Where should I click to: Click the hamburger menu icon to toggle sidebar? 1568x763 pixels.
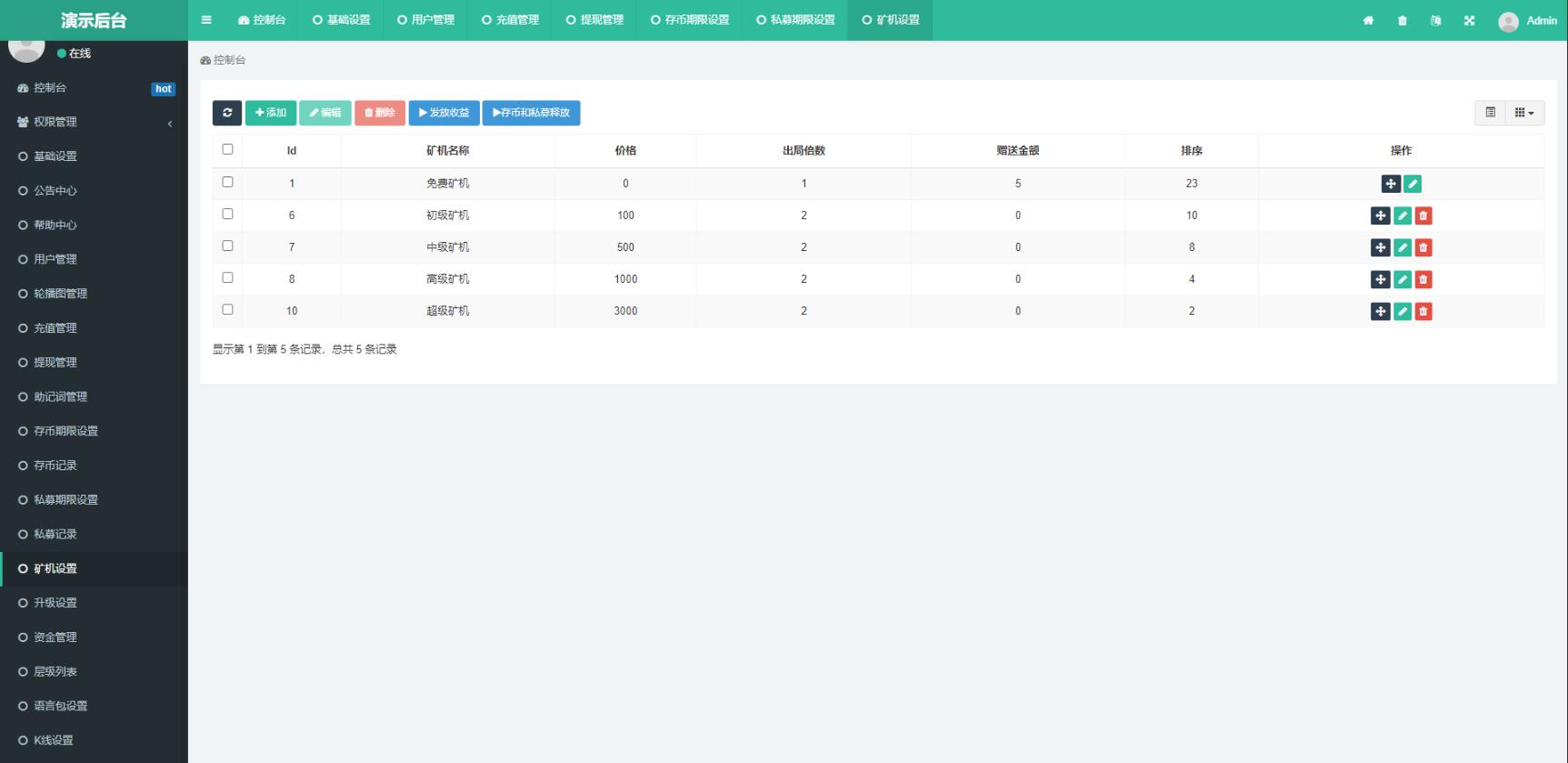coord(206,20)
